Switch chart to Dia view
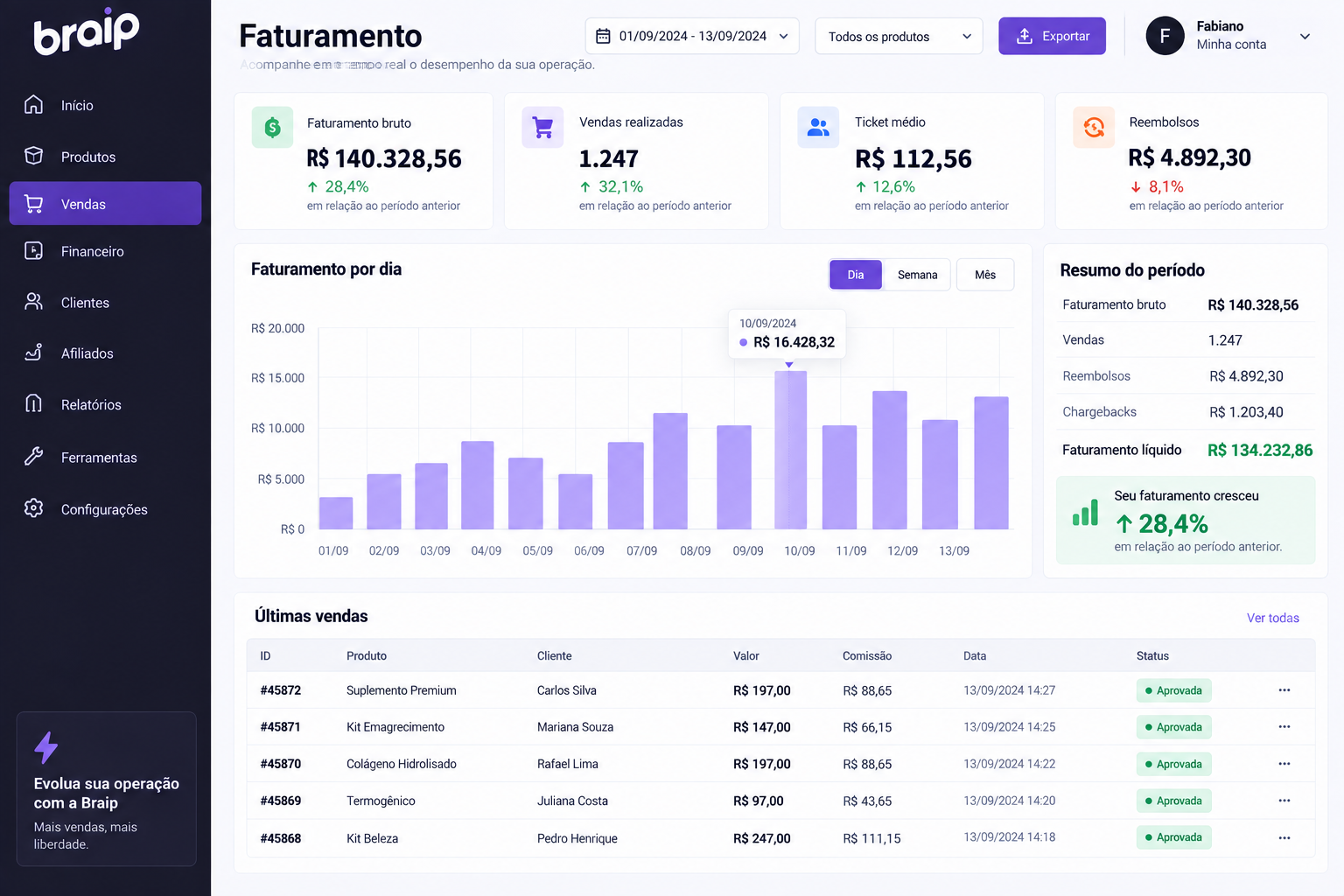Image resolution: width=1344 pixels, height=896 pixels. click(855, 275)
